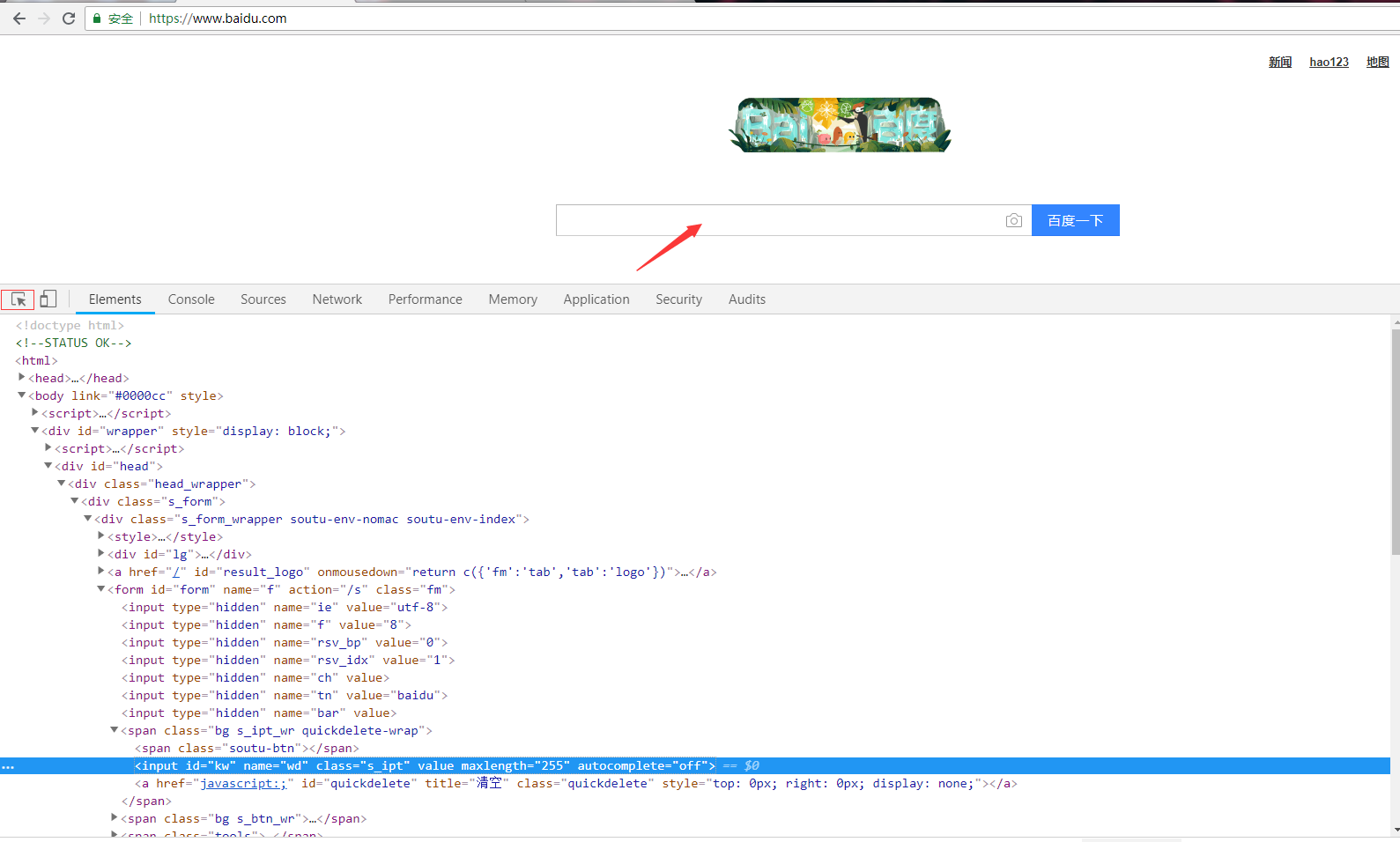Open the 新闻 link
Image resolution: width=1400 pixels, height=842 pixels.
(x=1280, y=62)
